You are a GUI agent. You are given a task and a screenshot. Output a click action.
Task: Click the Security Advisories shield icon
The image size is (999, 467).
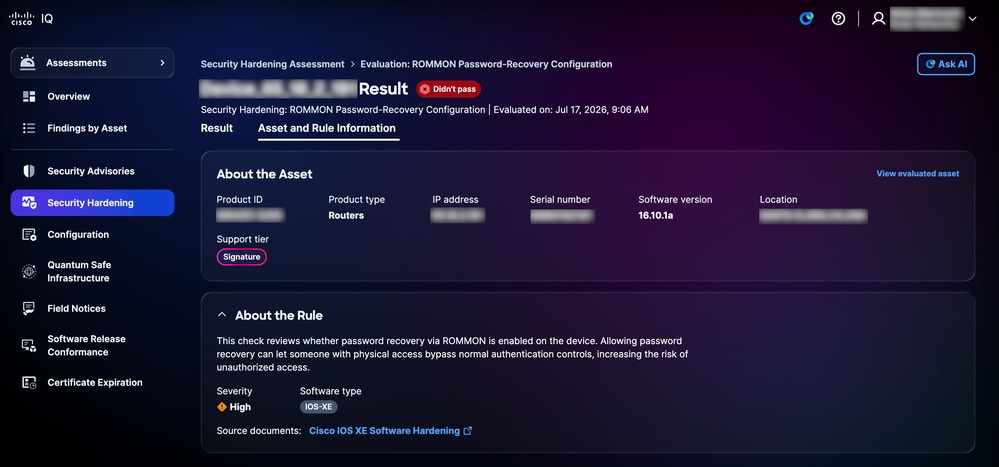(29, 171)
